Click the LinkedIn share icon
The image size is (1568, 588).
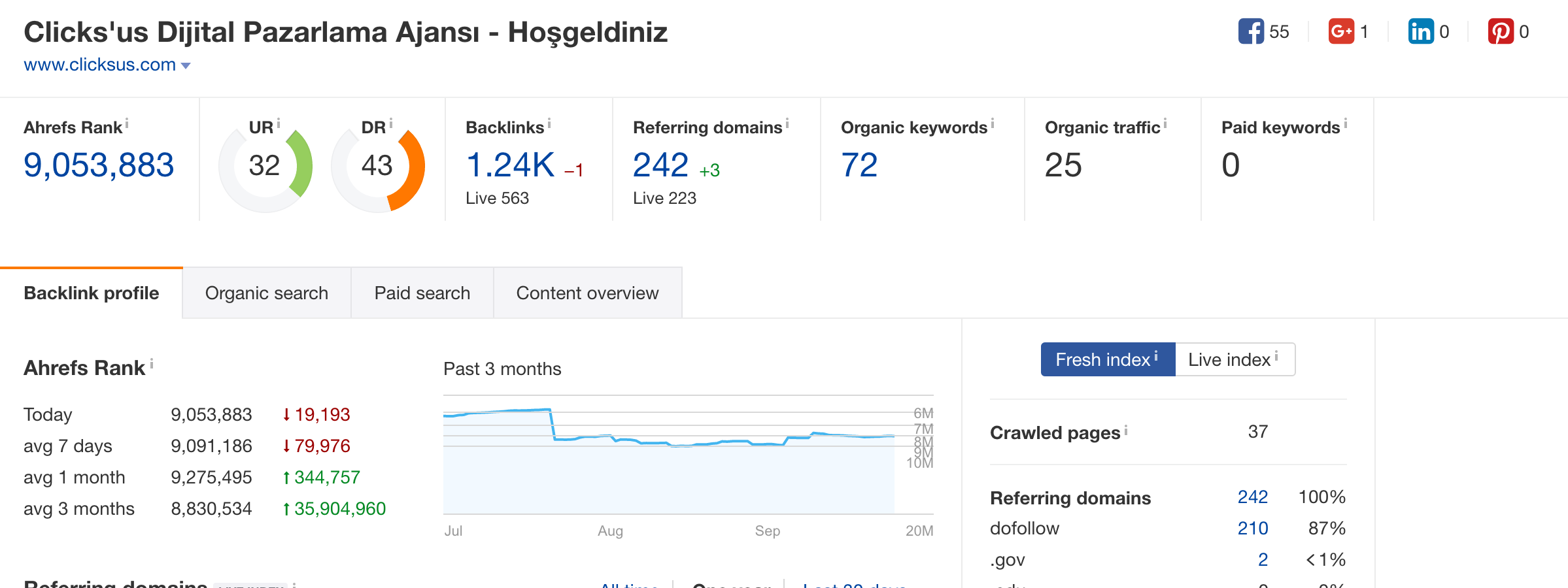pyautogui.click(x=1420, y=31)
